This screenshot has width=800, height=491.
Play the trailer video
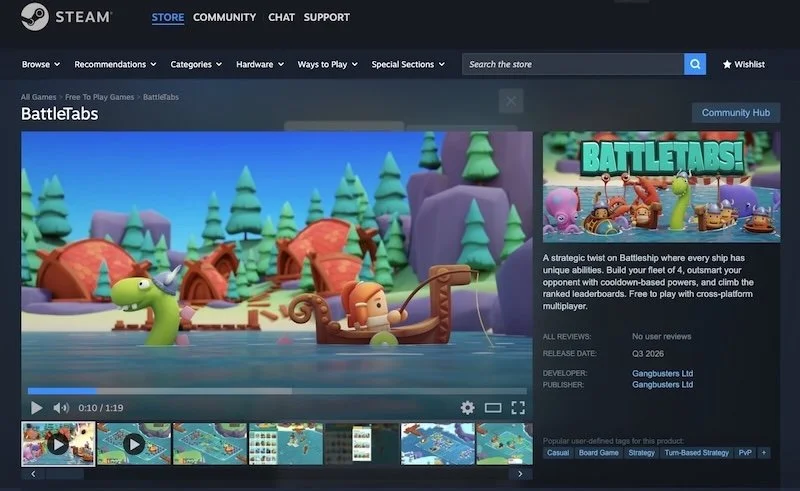[x=36, y=408]
